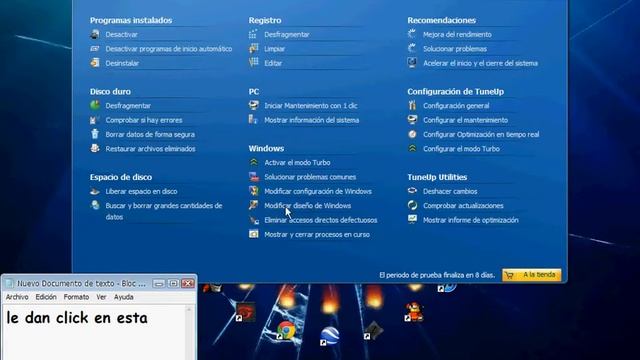The image size is (640, 360).
Task: Close the Notepad window
Action: point(188,283)
